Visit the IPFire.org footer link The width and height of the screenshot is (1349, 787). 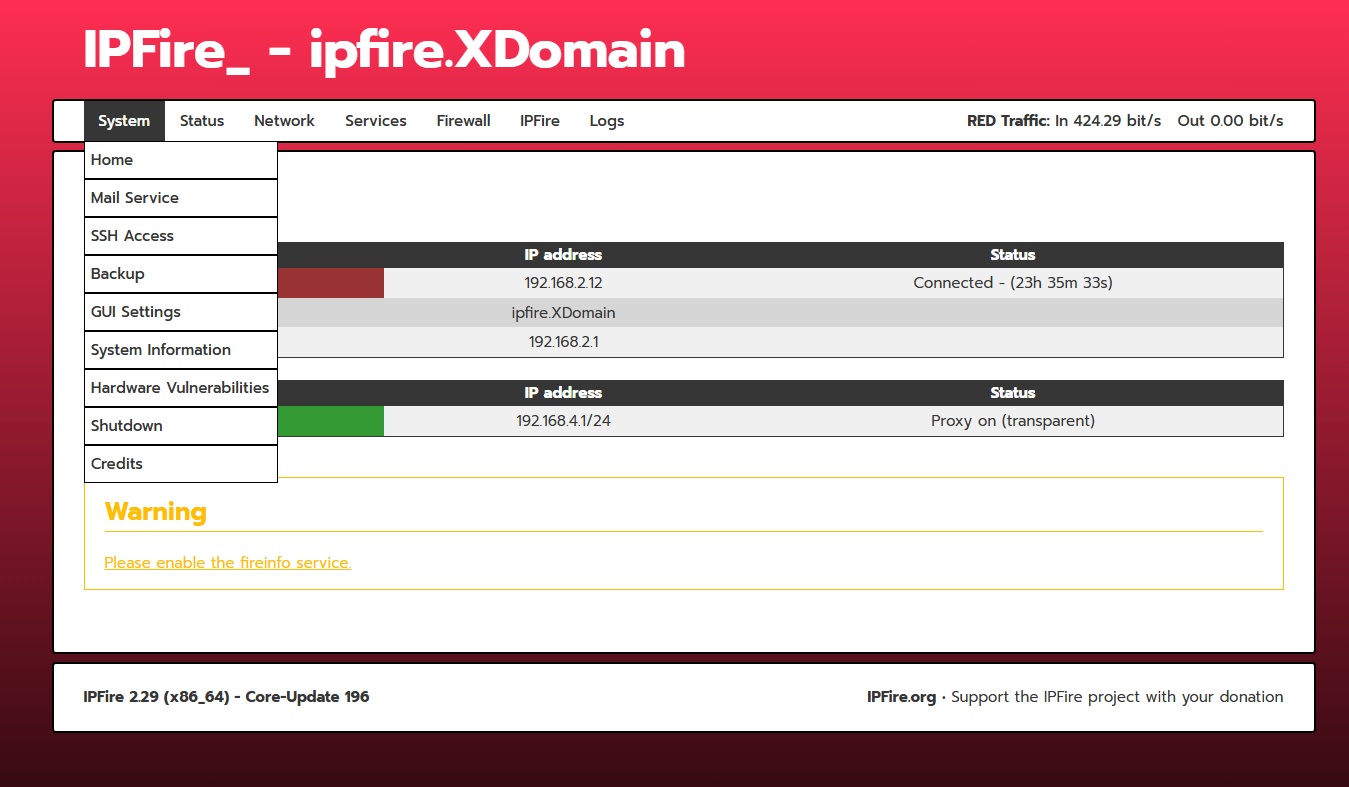[901, 697]
